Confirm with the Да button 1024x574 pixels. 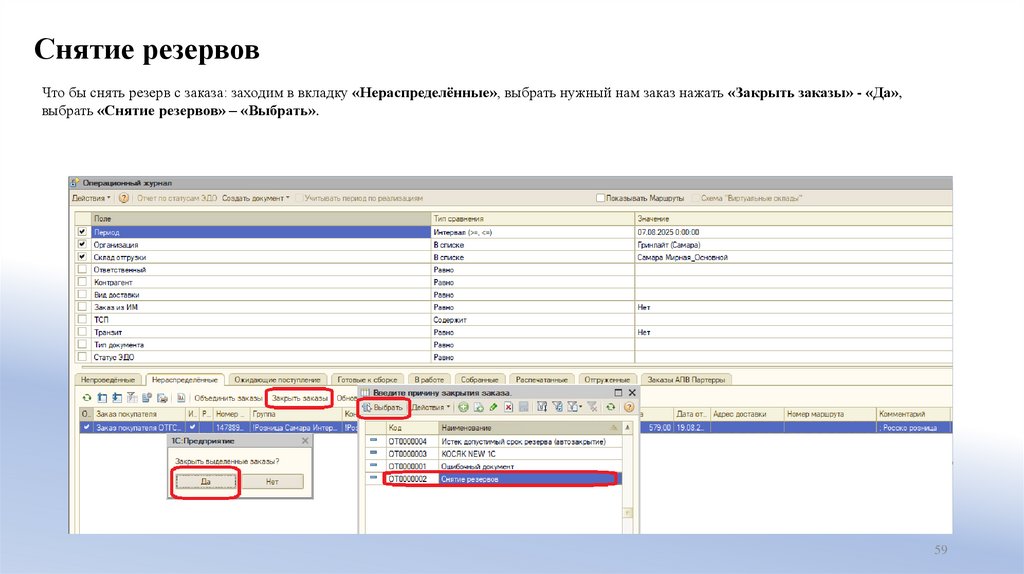tap(206, 481)
